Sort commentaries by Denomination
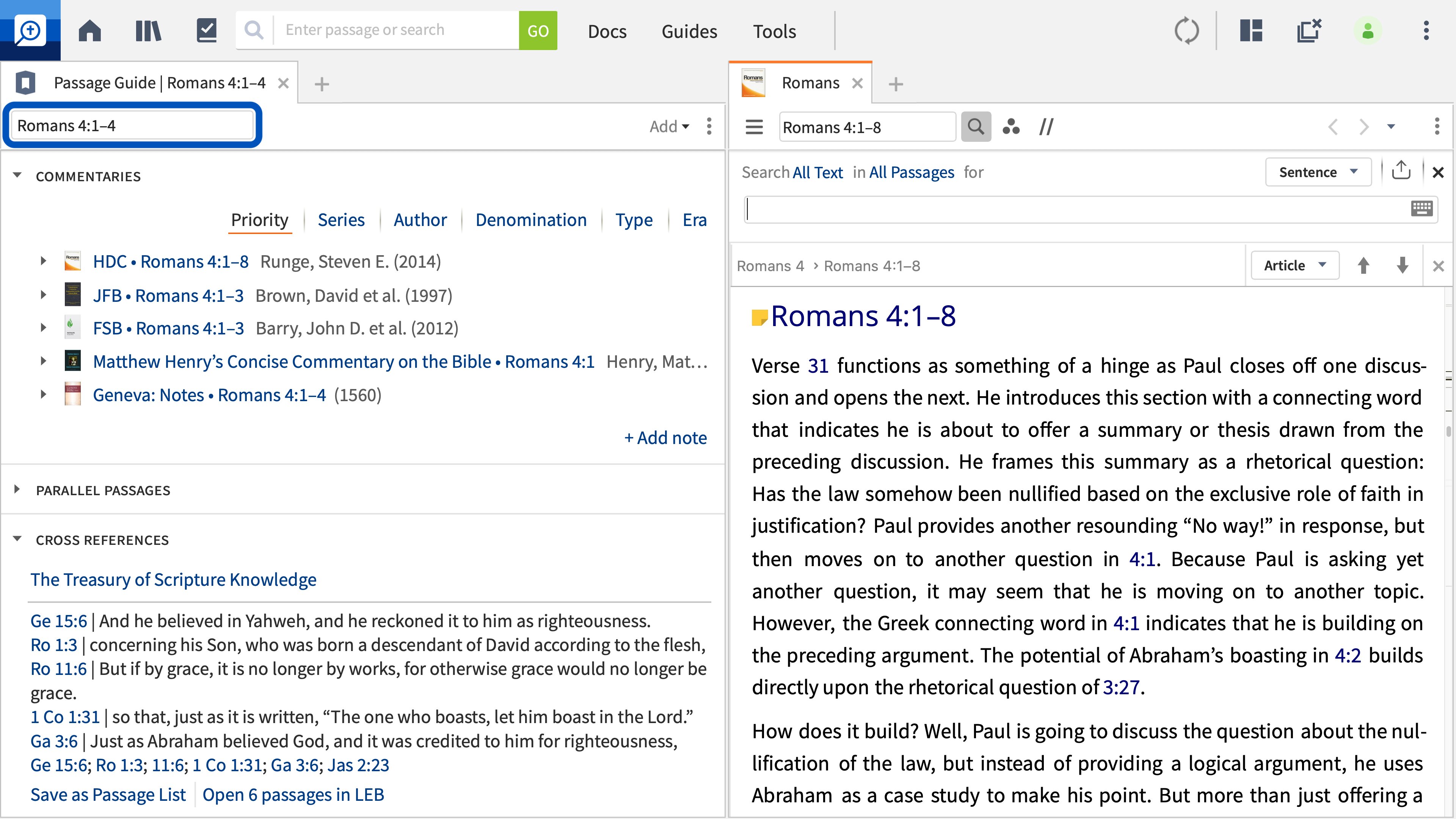Image resolution: width=1456 pixels, height=819 pixels. point(531,220)
